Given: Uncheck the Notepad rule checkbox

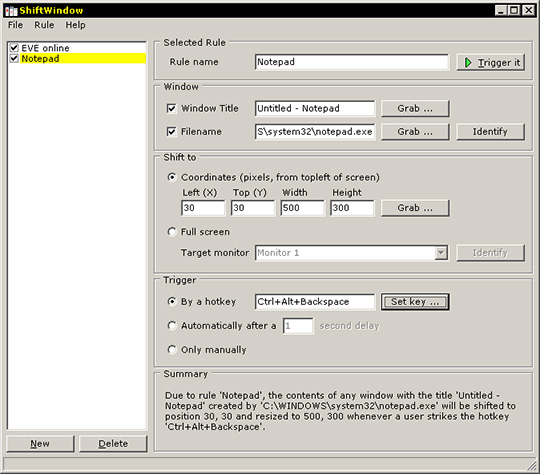Looking at the screenshot, I should coord(14,58).
